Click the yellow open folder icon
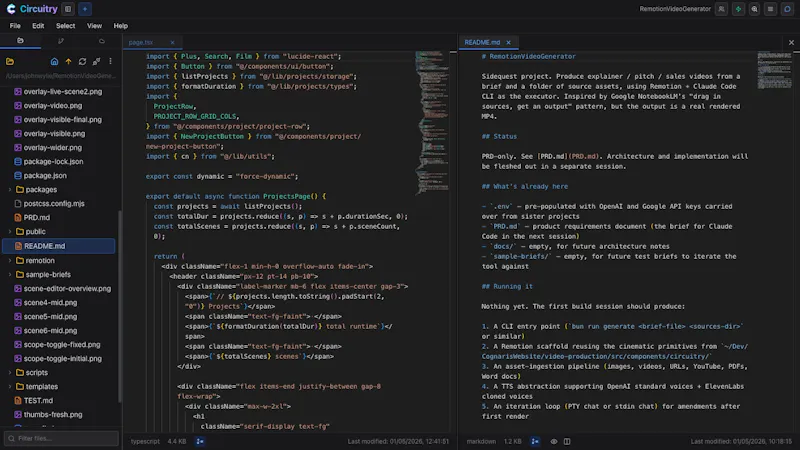Image resolution: width=800 pixels, height=450 pixels. (10, 62)
